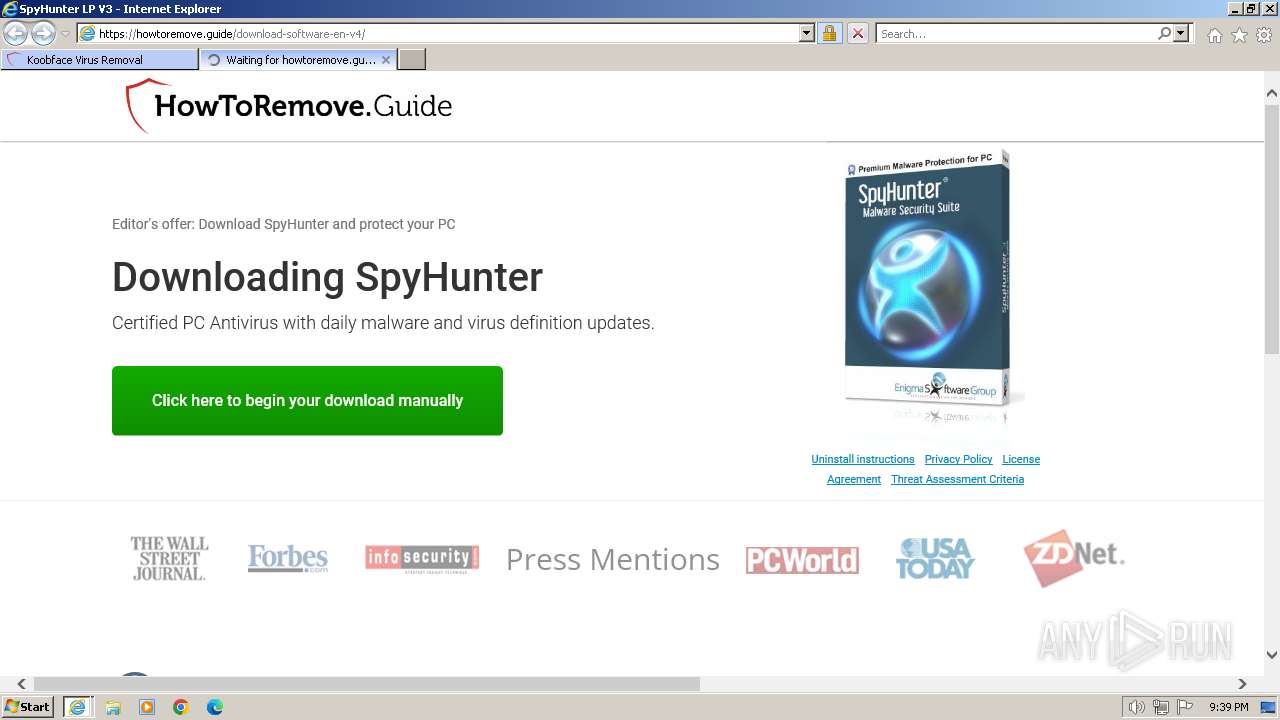This screenshot has width=1280, height=720.
Task: Click the search magnifier icon
Action: pyautogui.click(x=1164, y=33)
